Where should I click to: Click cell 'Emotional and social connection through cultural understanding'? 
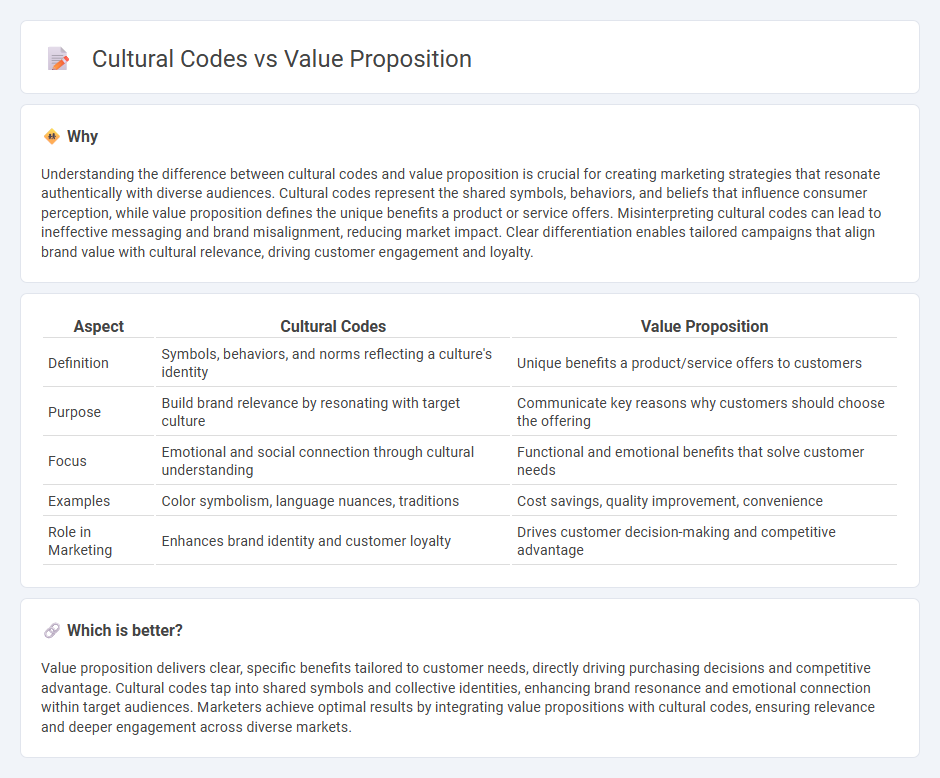333,461
